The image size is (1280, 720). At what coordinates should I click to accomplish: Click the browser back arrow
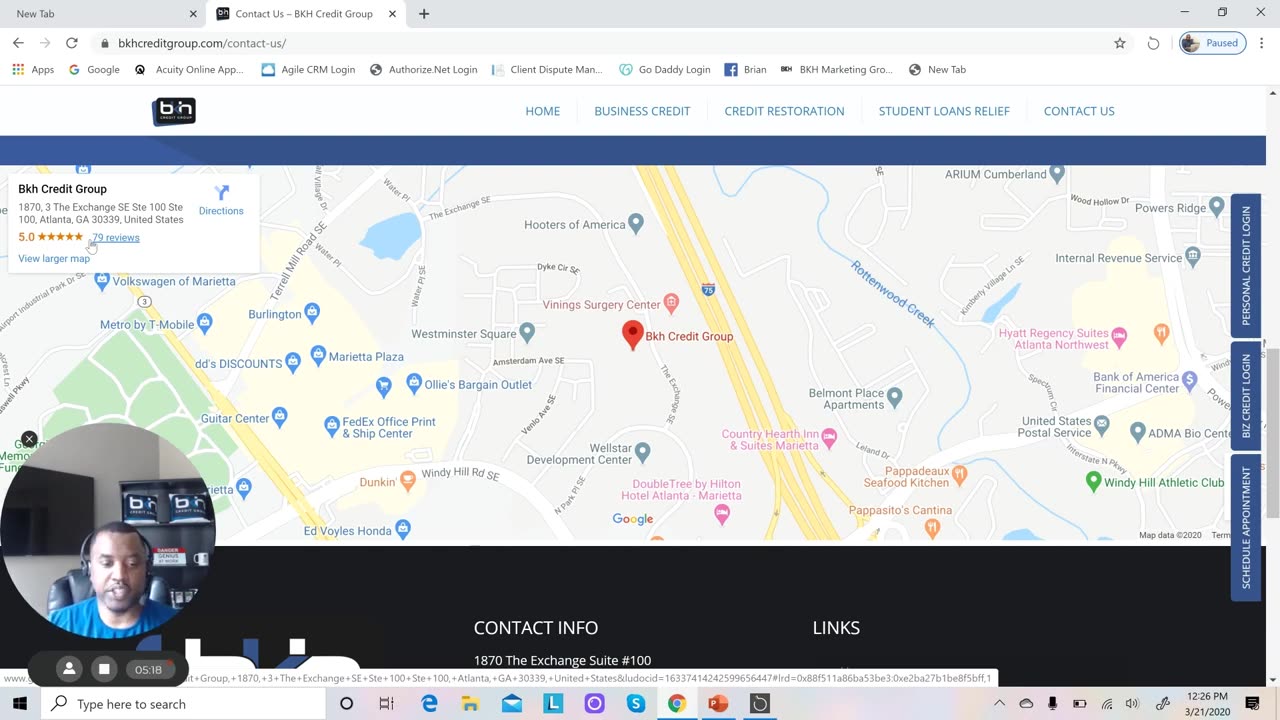pos(18,43)
